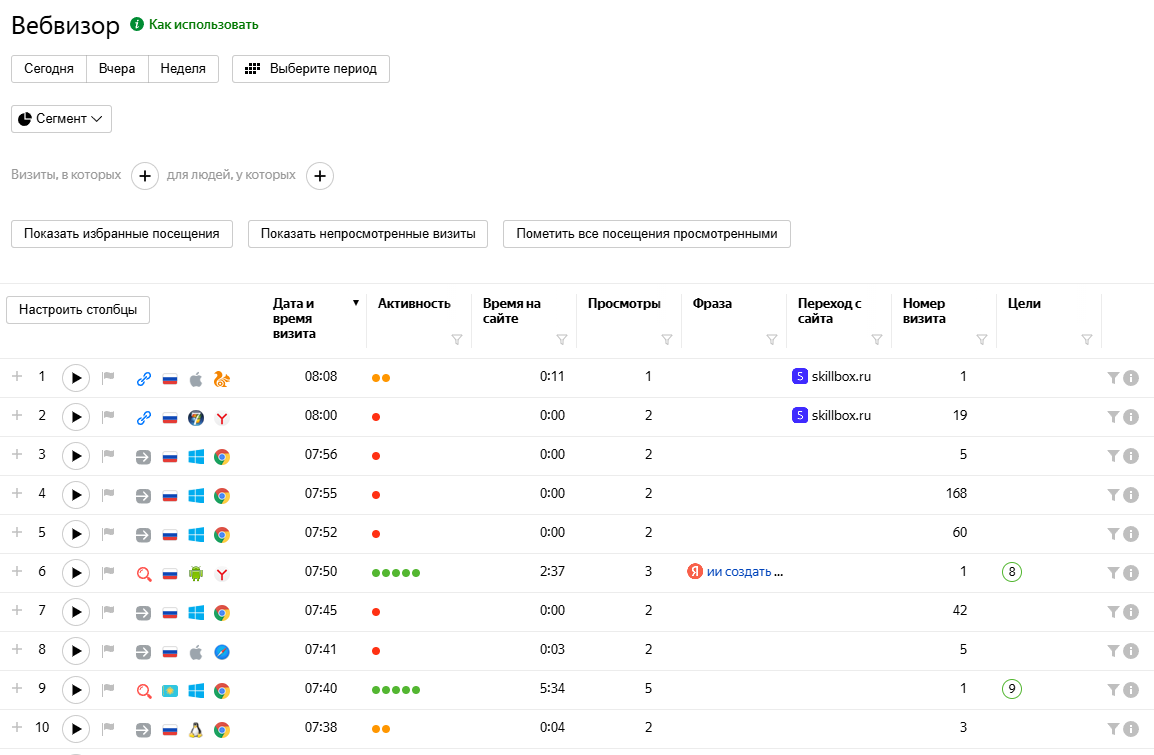Click the search-source icon in visit 6
Image resolution: width=1154 pixels, height=755 pixels.
144,574
